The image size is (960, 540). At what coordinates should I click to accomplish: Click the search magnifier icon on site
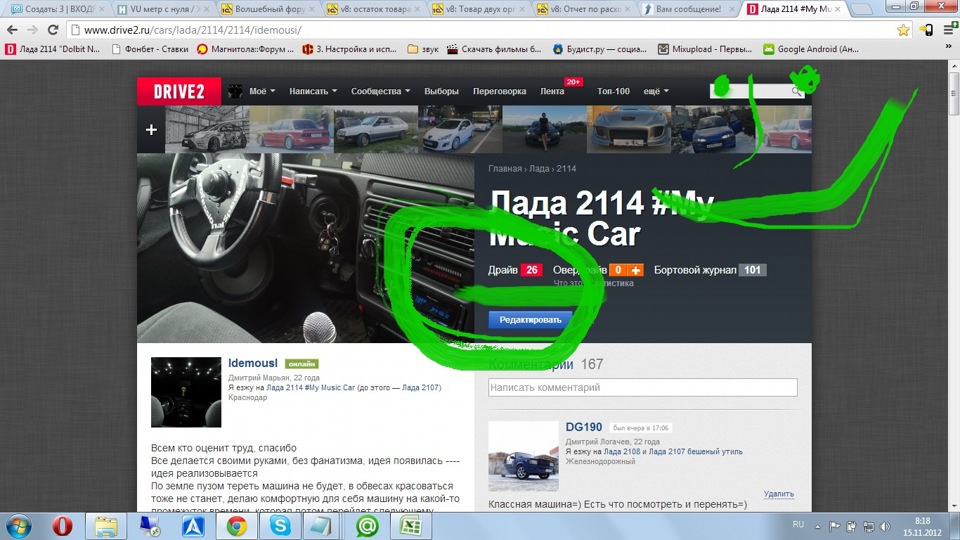[796, 91]
